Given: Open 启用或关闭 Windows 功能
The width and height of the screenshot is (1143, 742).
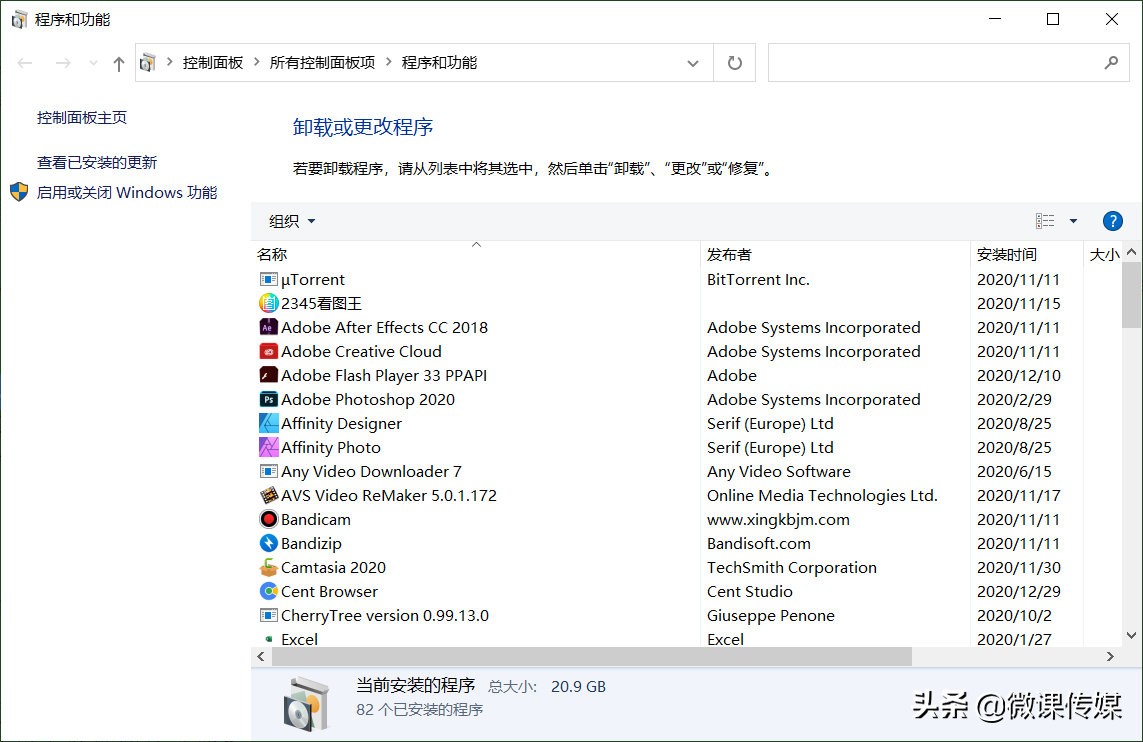Looking at the screenshot, I should click(x=129, y=192).
